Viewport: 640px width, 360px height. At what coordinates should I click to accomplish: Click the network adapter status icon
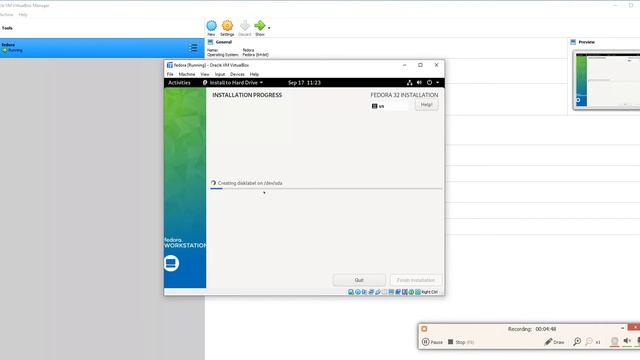pos(371,292)
